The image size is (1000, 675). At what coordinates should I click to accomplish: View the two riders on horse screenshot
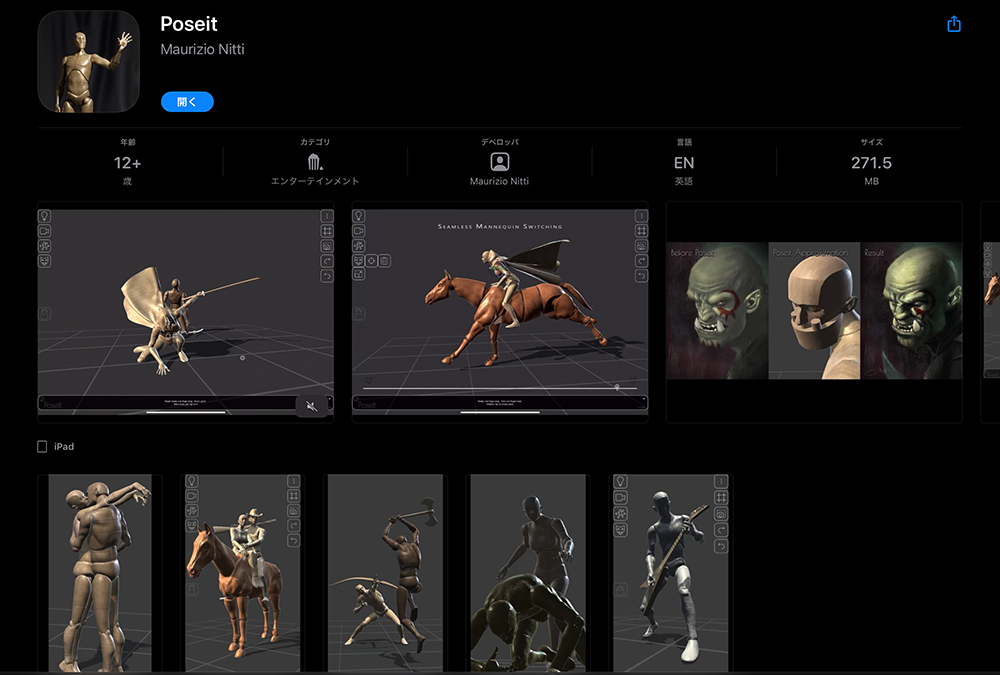click(x=242, y=573)
